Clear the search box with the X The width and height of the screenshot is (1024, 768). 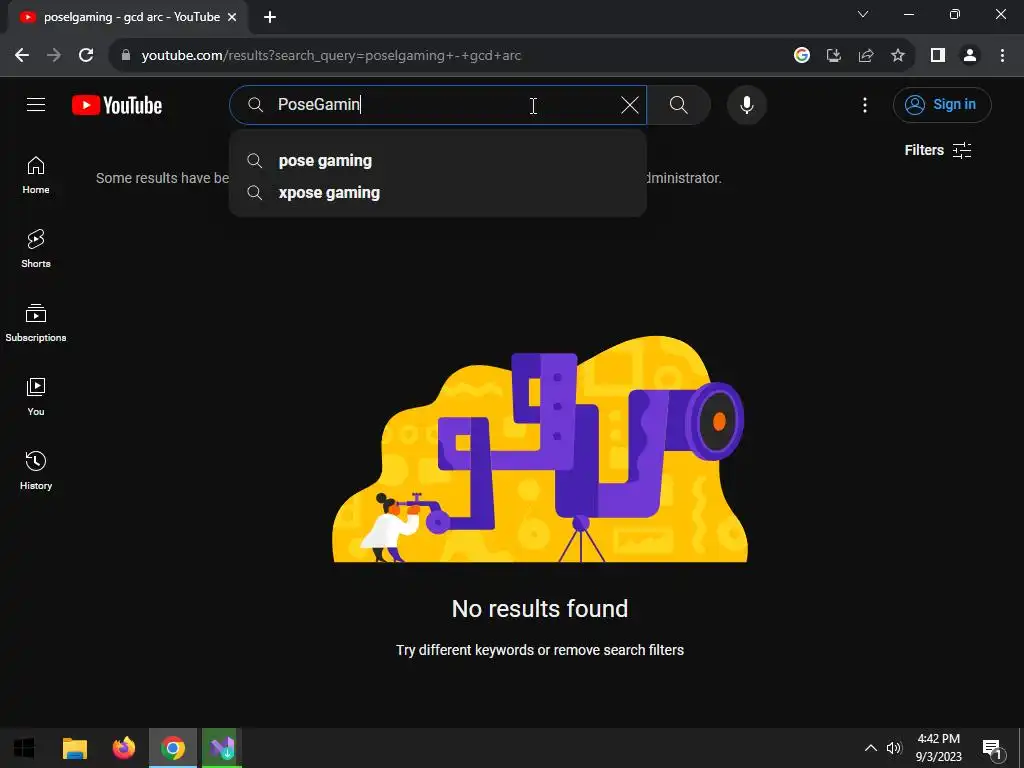630,104
